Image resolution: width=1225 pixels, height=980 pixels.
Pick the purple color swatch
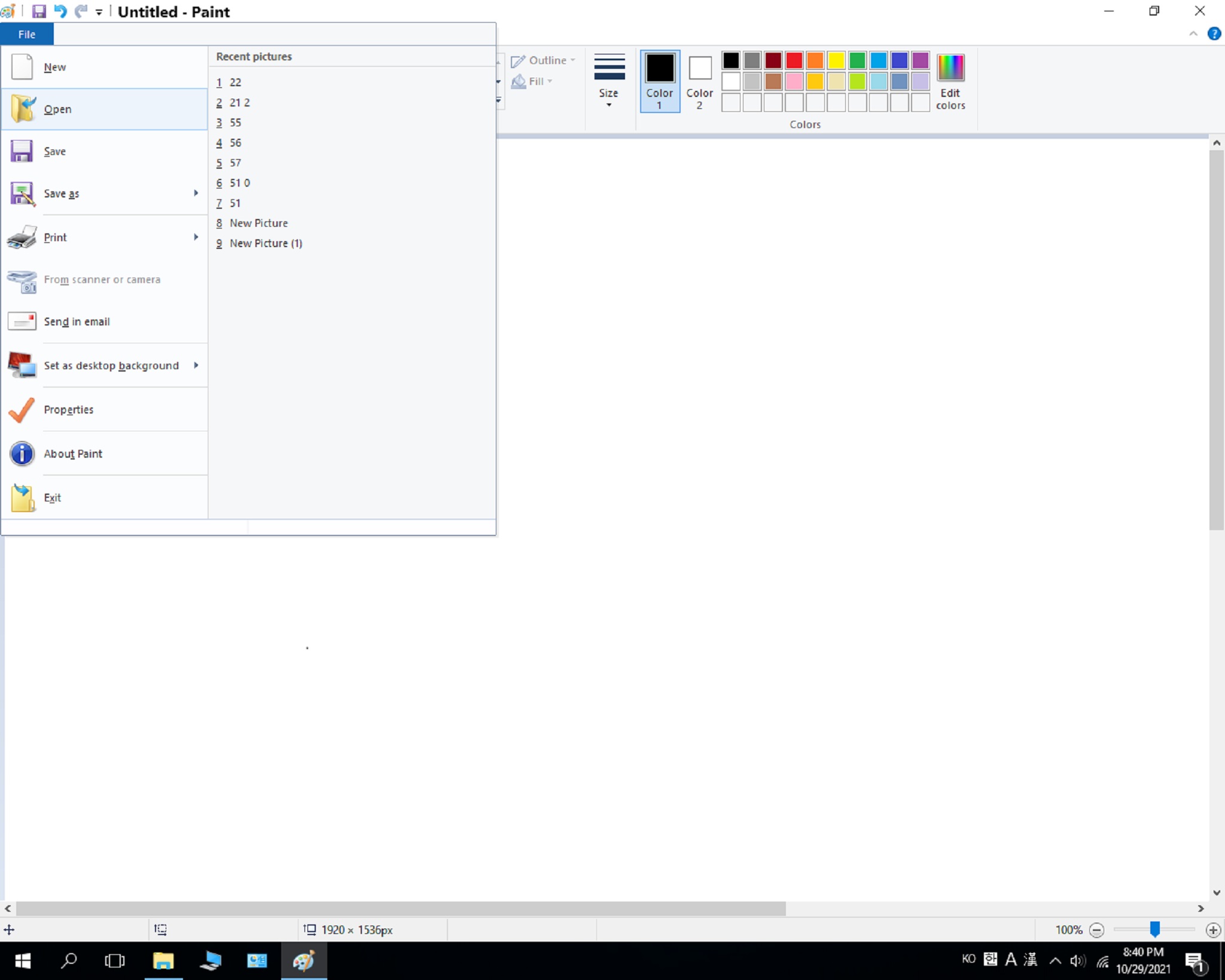click(920, 60)
